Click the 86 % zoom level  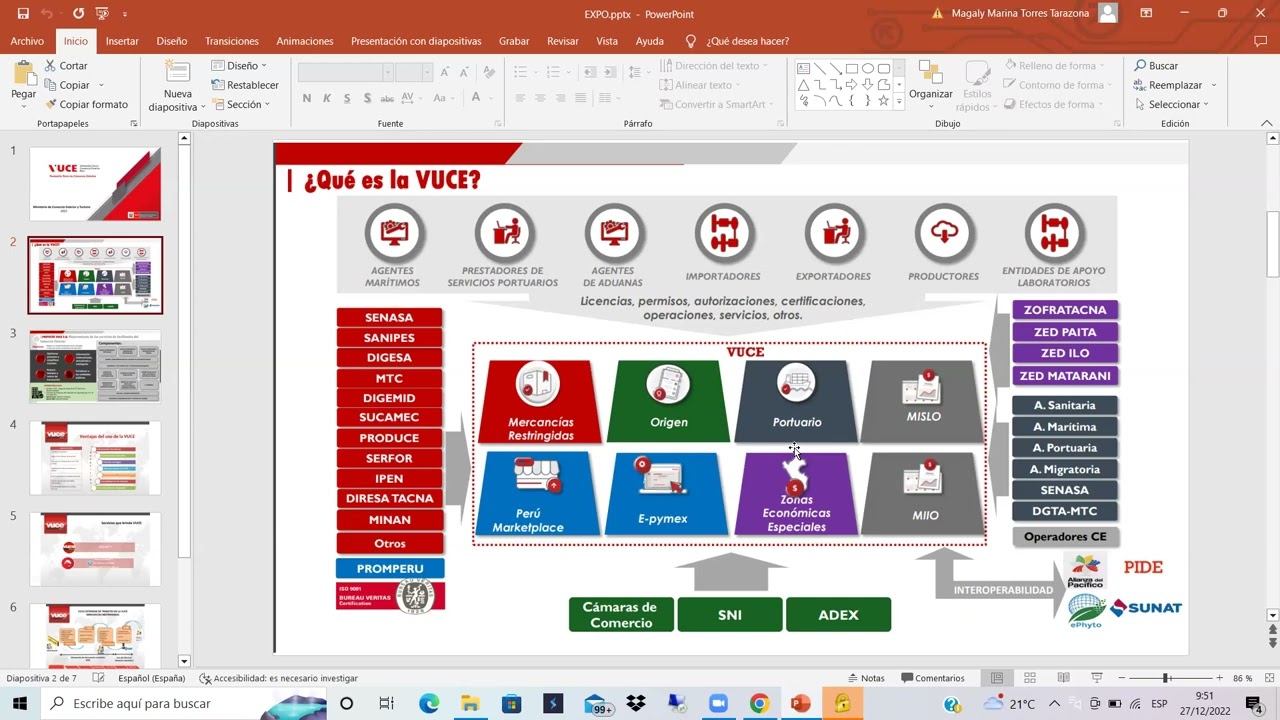tap(1243, 678)
